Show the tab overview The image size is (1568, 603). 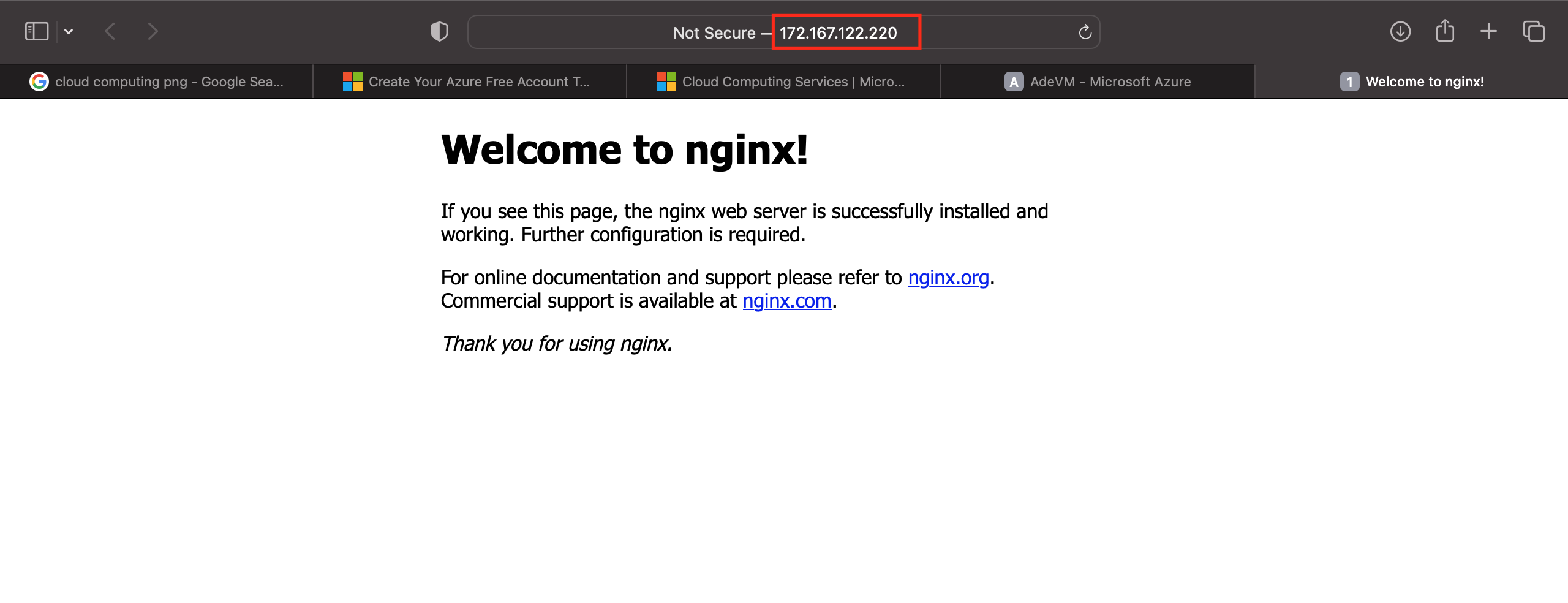click(1534, 31)
